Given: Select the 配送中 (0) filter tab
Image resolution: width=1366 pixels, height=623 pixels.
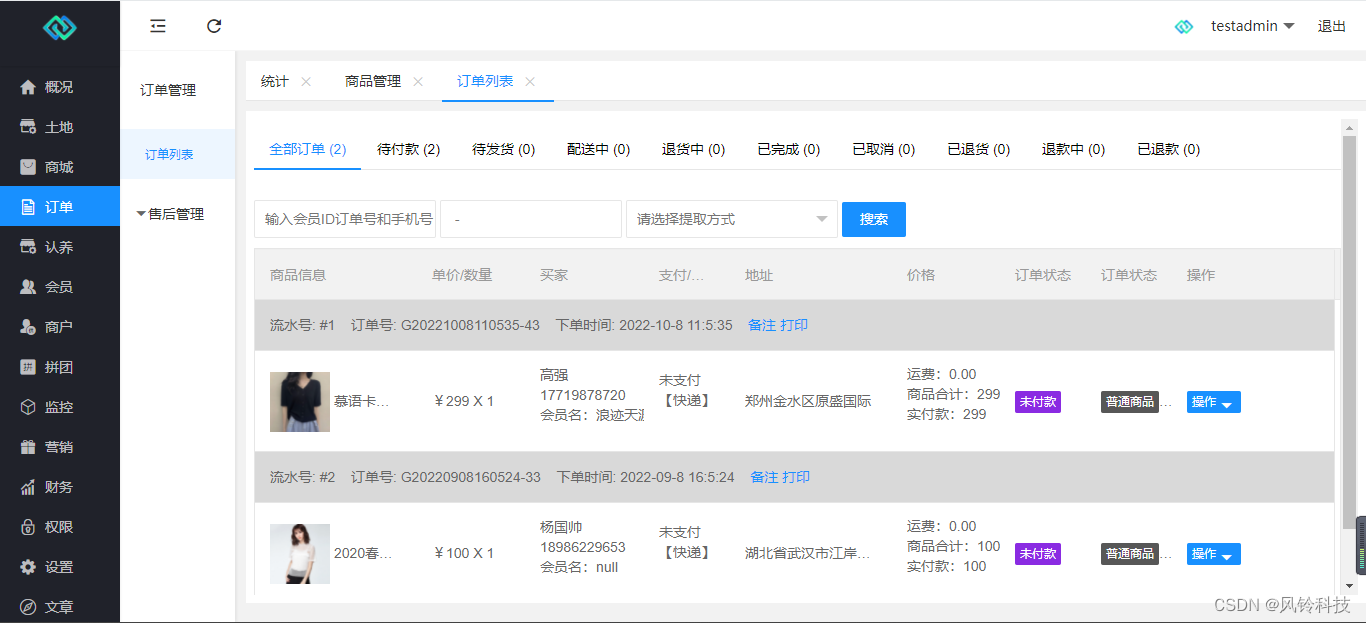Looking at the screenshot, I should [x=599, y=149].
